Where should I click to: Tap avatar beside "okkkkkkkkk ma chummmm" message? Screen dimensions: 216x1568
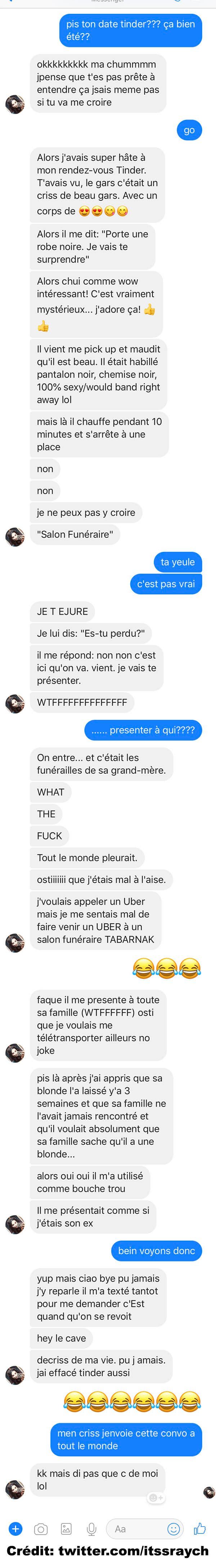click(x=15, y=104)
